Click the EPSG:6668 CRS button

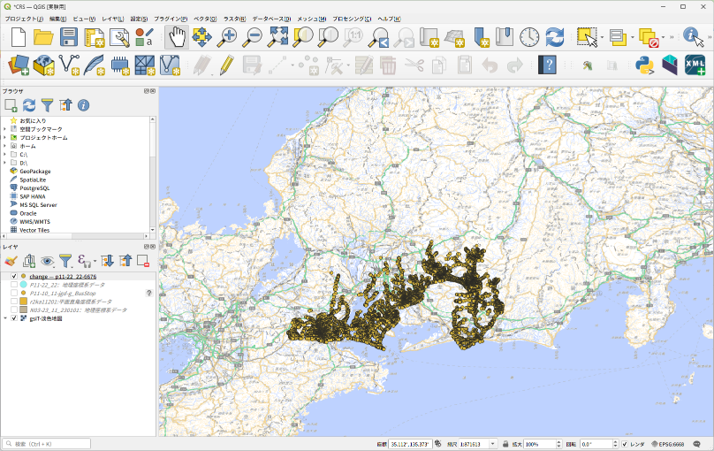[669, 444]
